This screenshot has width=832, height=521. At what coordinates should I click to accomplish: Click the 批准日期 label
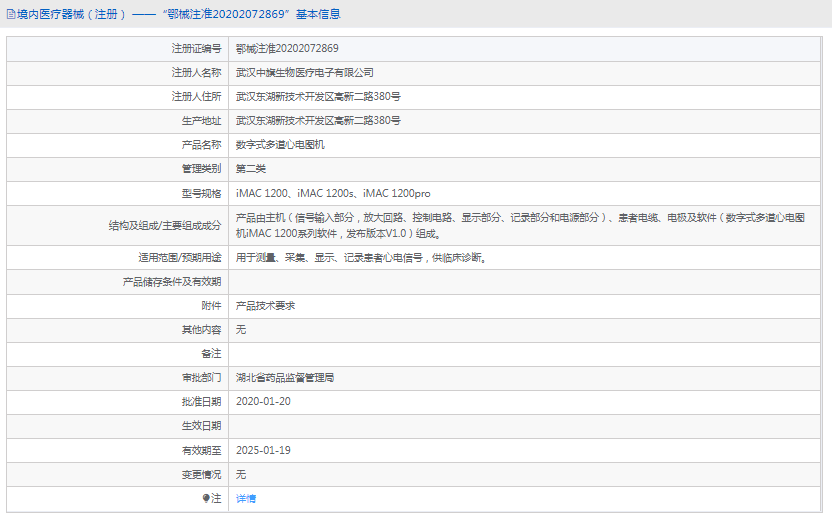(201, 402)
